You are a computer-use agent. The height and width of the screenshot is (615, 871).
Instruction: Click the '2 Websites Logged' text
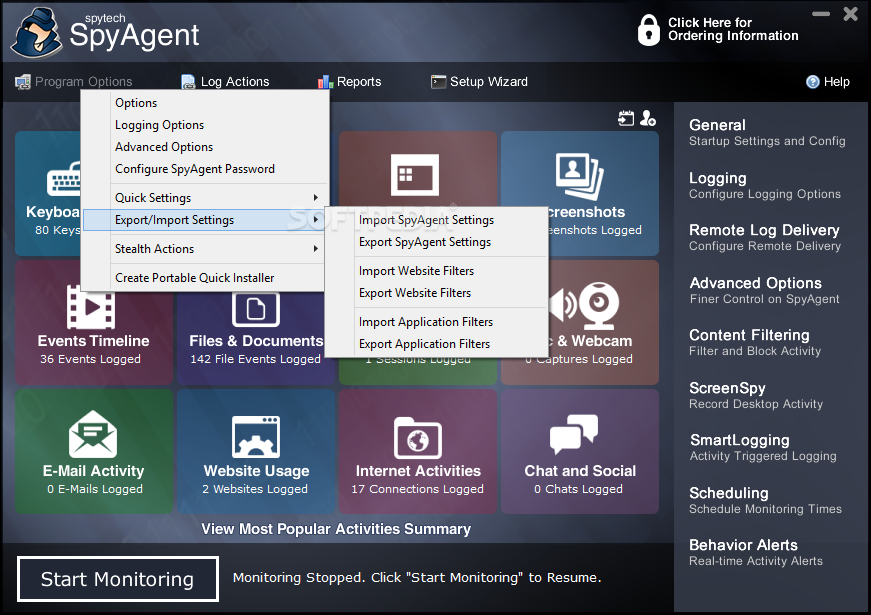(x=255, y=489)
